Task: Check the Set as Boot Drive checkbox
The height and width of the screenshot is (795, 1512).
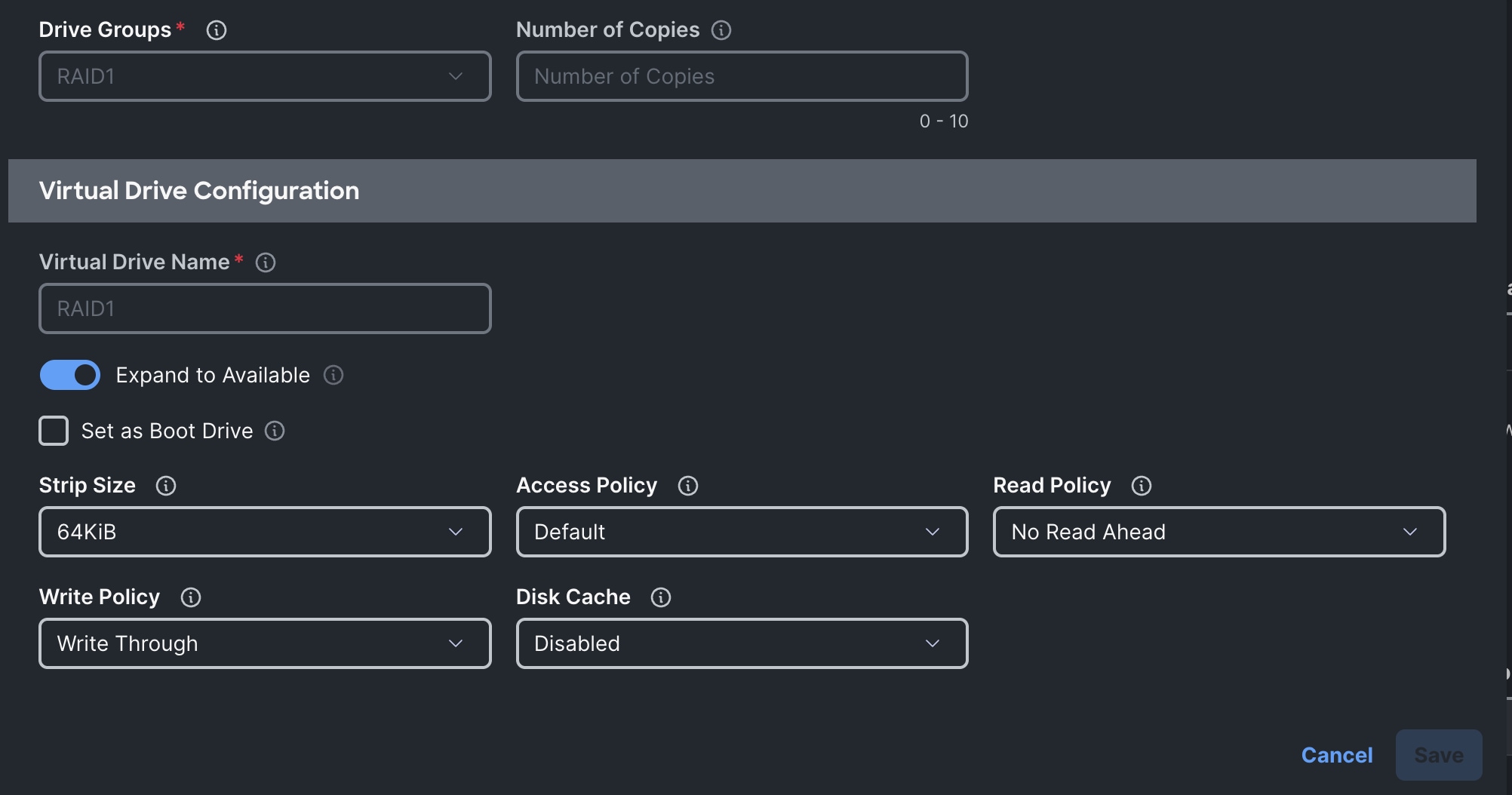Action: click(54, 431)
